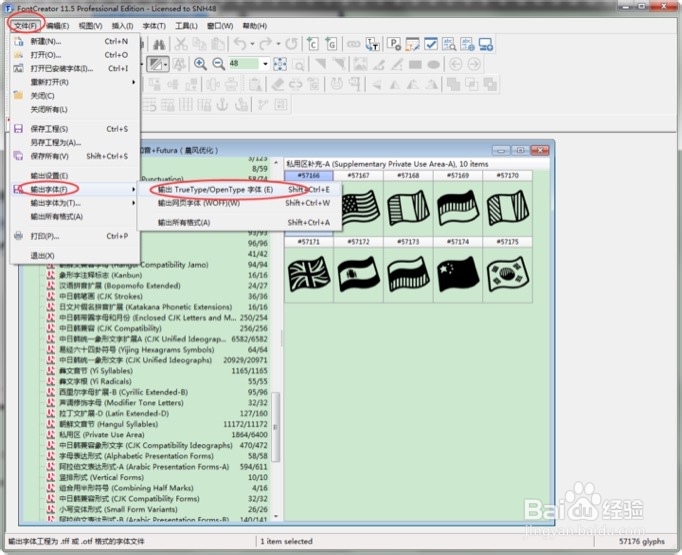This screenshot has height=555, width=682.
Task: Click the glyph transform (TT) icon
Action: (372, 44)
